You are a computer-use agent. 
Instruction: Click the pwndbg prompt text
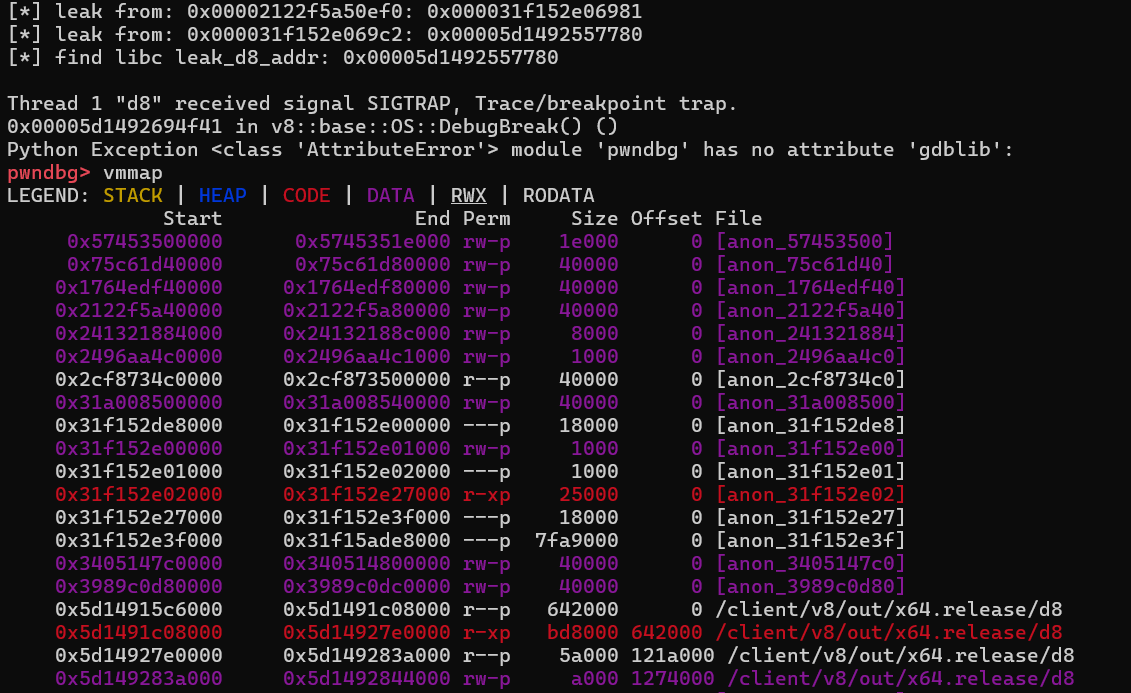pos(50,172)
